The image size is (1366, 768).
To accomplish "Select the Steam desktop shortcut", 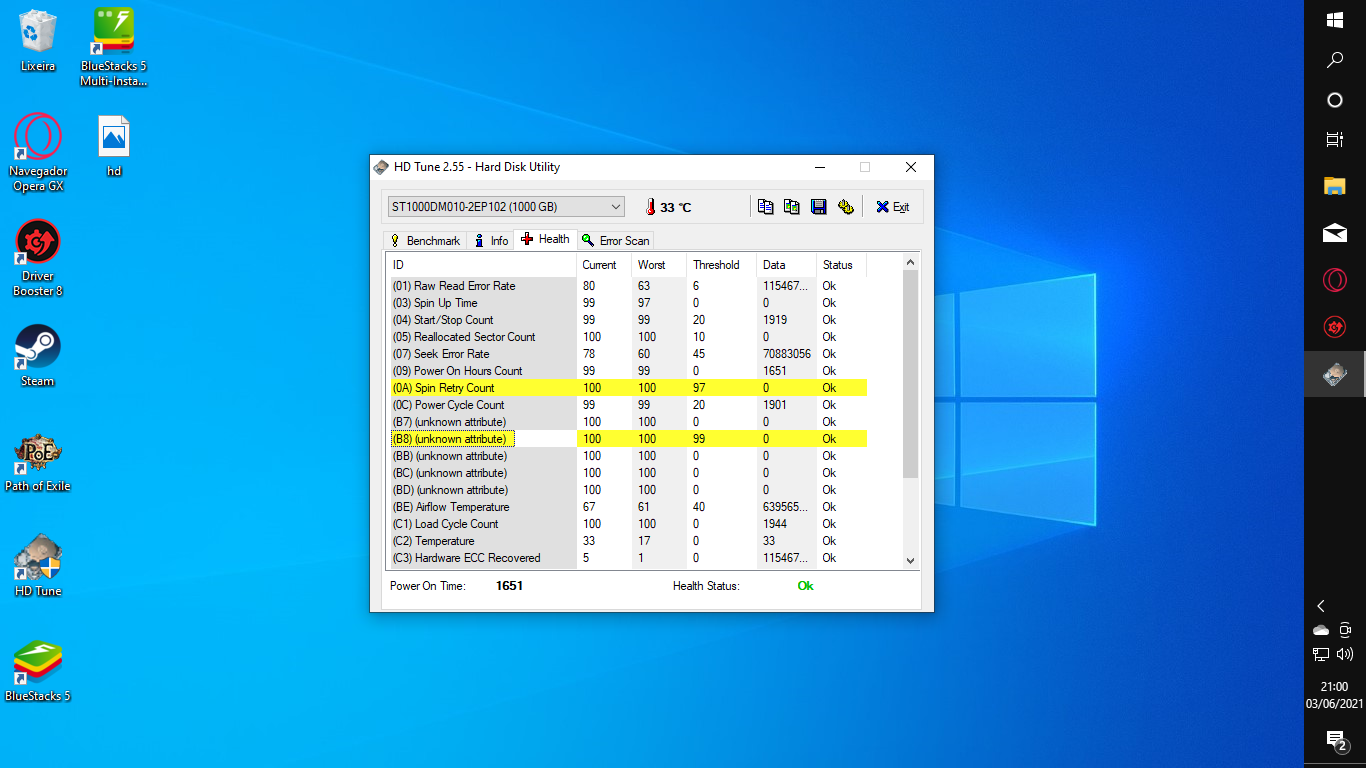I will (x=38, y=355).
